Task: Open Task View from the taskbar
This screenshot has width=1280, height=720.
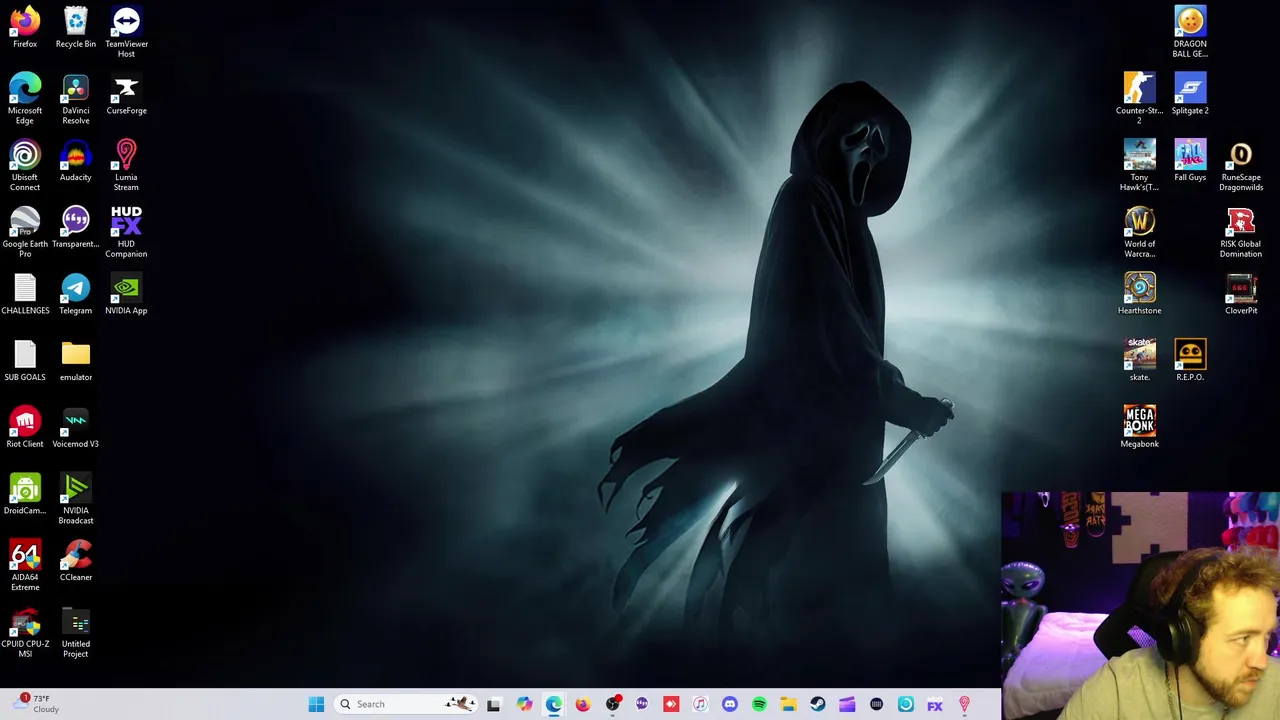Action: (x=493, y=704)
